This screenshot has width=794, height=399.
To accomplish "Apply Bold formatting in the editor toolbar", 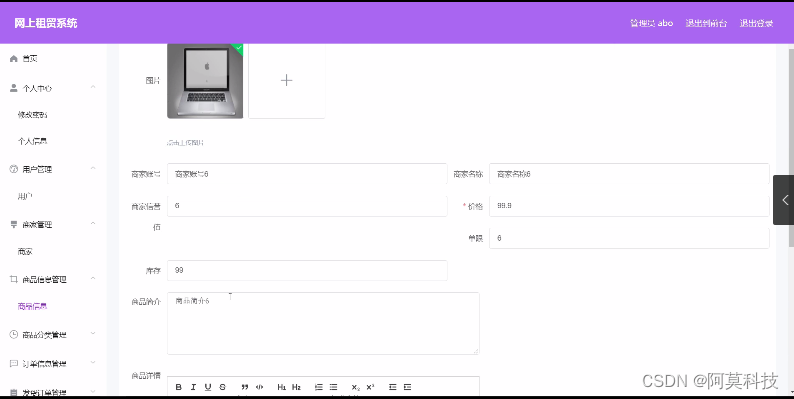I will pyautogui.click(x=178, y=387).
